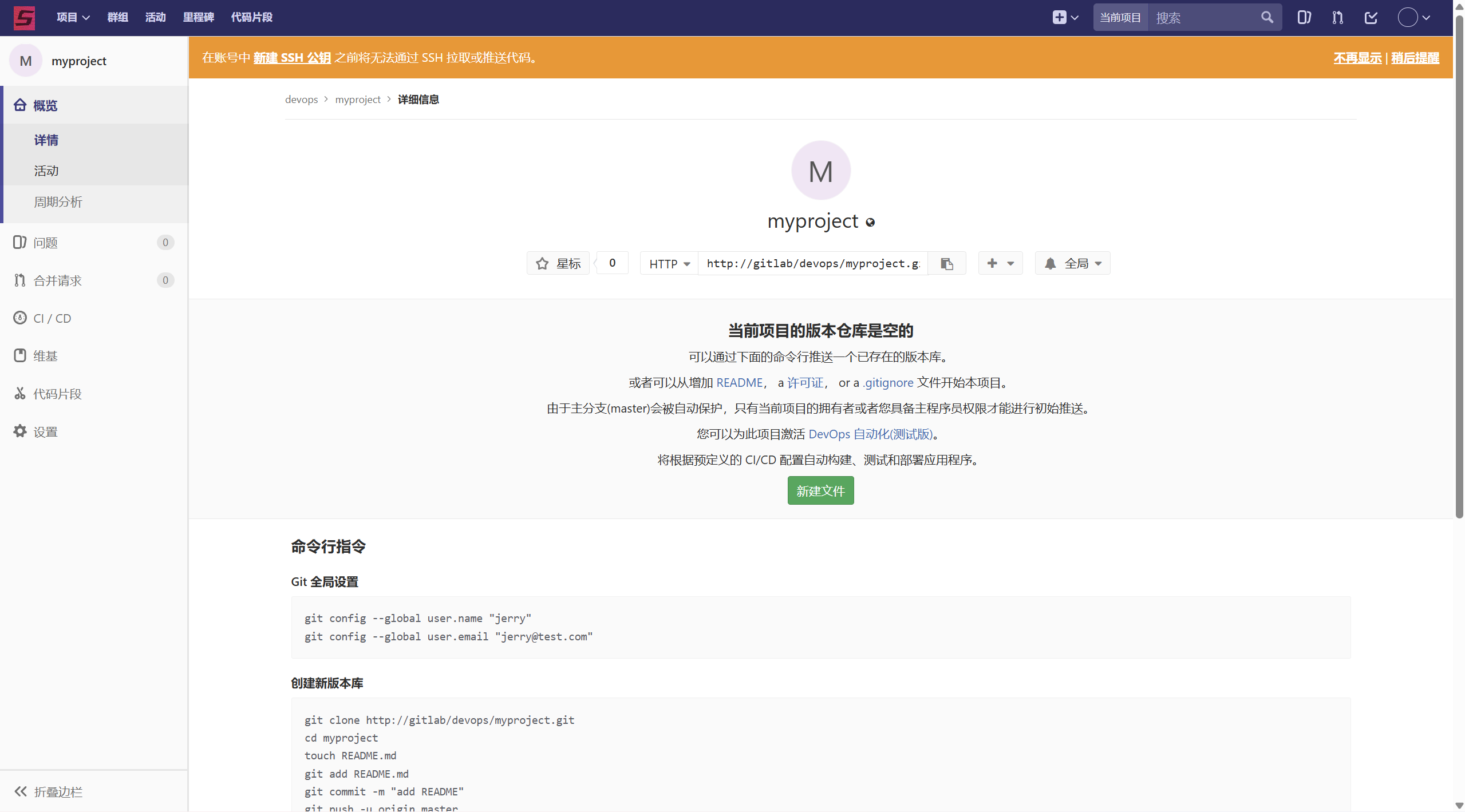The height and width of the screenshot is (812, 1465).
Task: Open the to-do list checkmark icon
Action: (1371, 17)
